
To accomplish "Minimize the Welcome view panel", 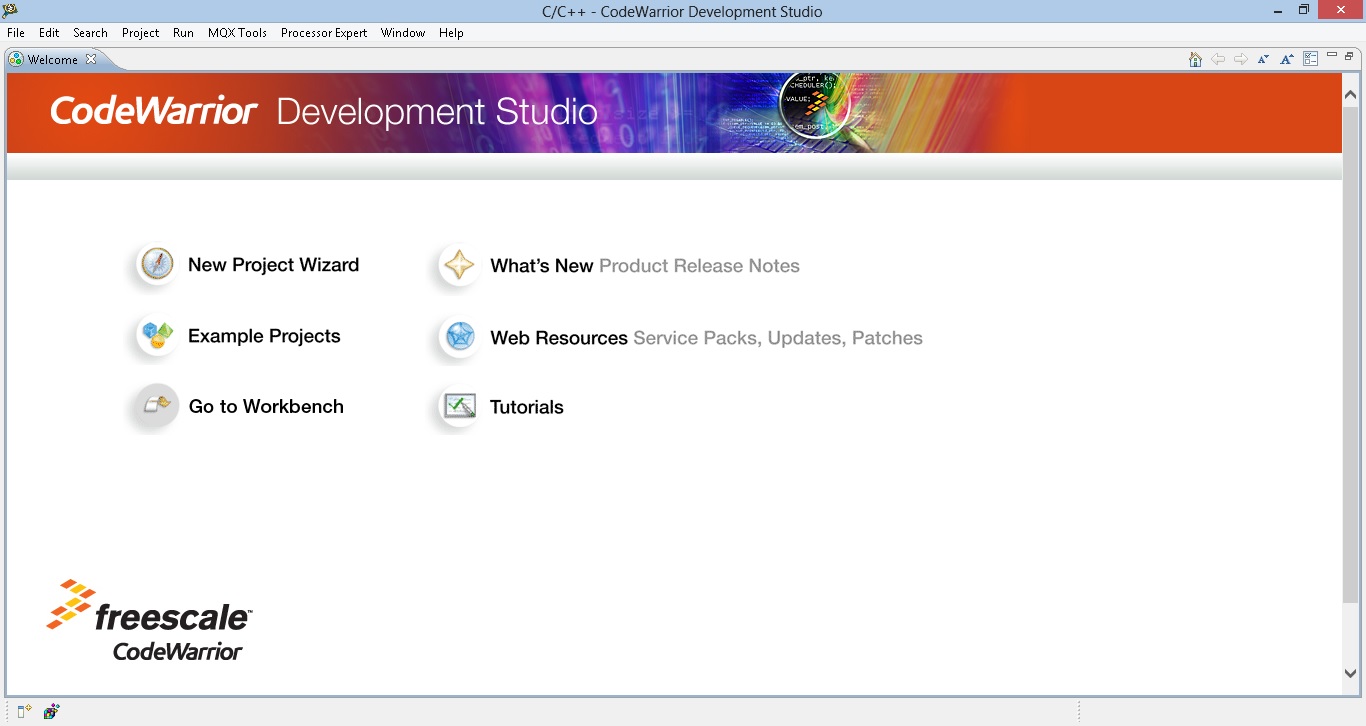I will click(1331, 56).
